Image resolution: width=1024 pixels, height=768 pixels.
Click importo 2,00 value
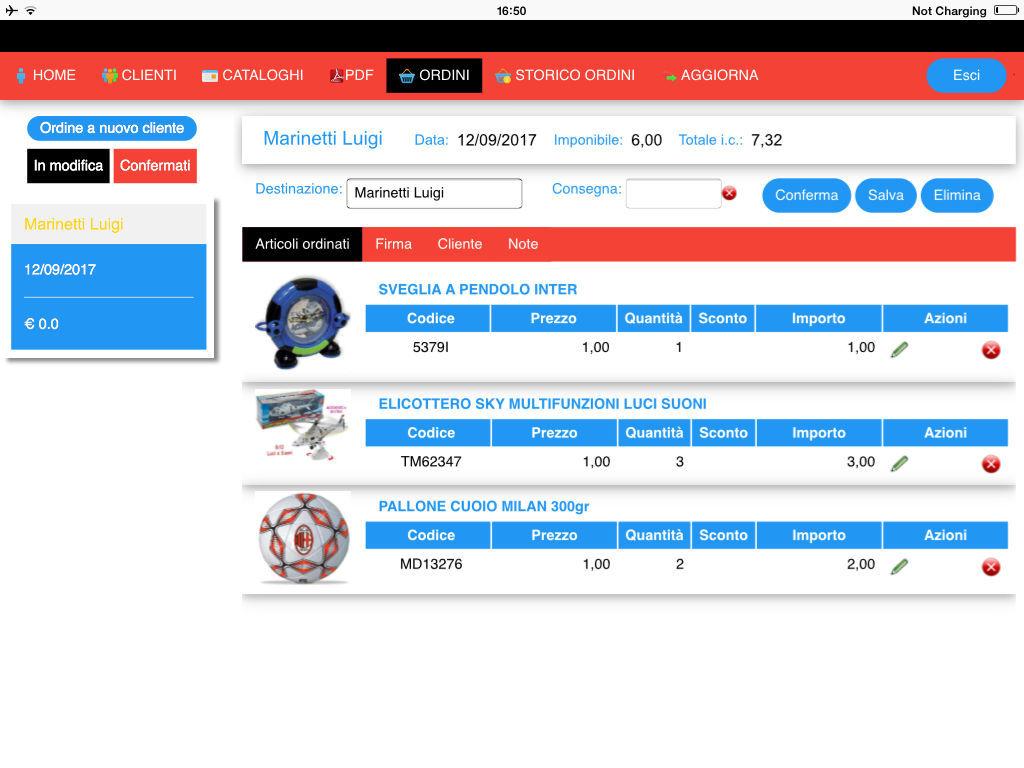[x=861, y=564]
